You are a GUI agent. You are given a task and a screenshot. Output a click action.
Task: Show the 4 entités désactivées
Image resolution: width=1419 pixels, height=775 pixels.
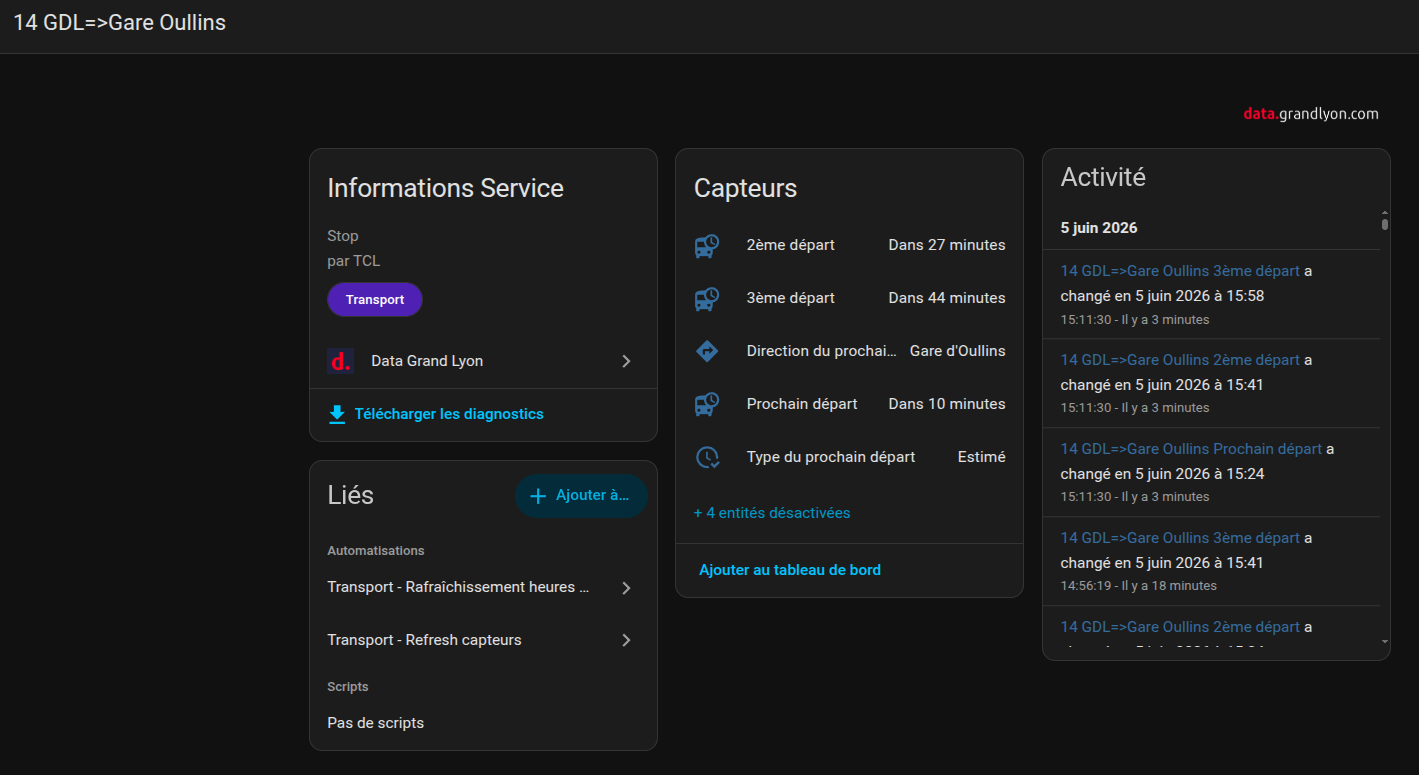point(772,513)
